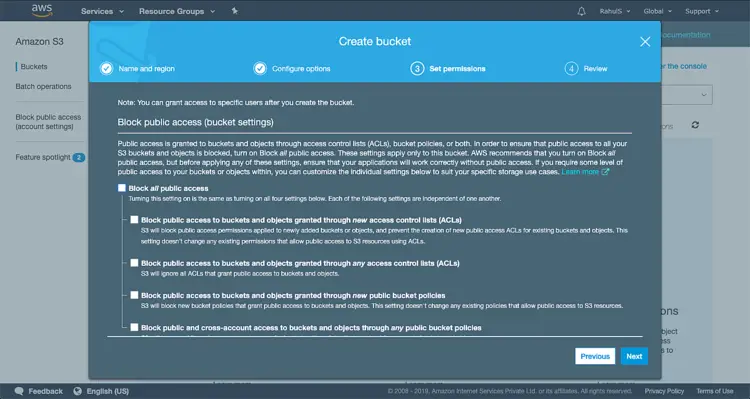Click the Configure options step checkmark
The image size is (750, 399).
(x=260, y=68)
